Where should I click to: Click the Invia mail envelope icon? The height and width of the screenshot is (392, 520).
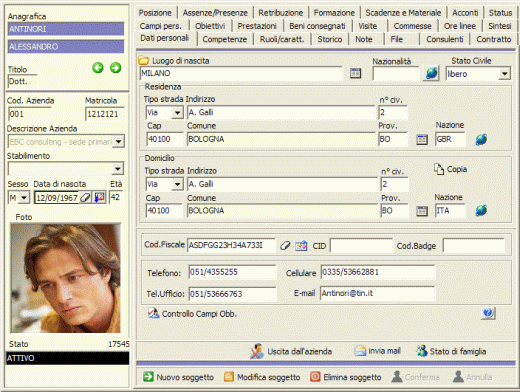tap(360, 351)
